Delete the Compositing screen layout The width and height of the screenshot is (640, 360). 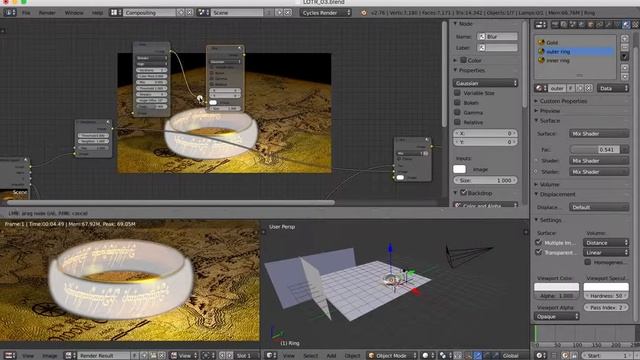tap(189, 13)
